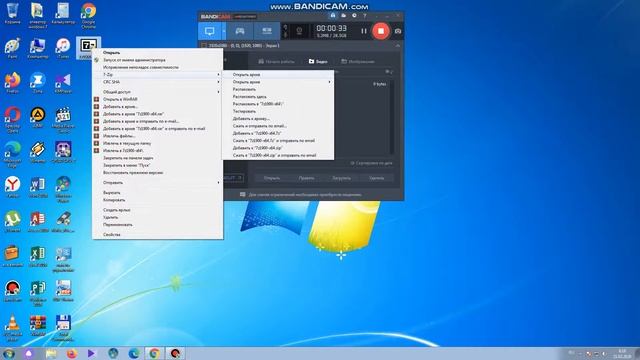Choose Вырезать in the context menu
This screenshot has width=640, height=360.
click(x=158, y=193)
